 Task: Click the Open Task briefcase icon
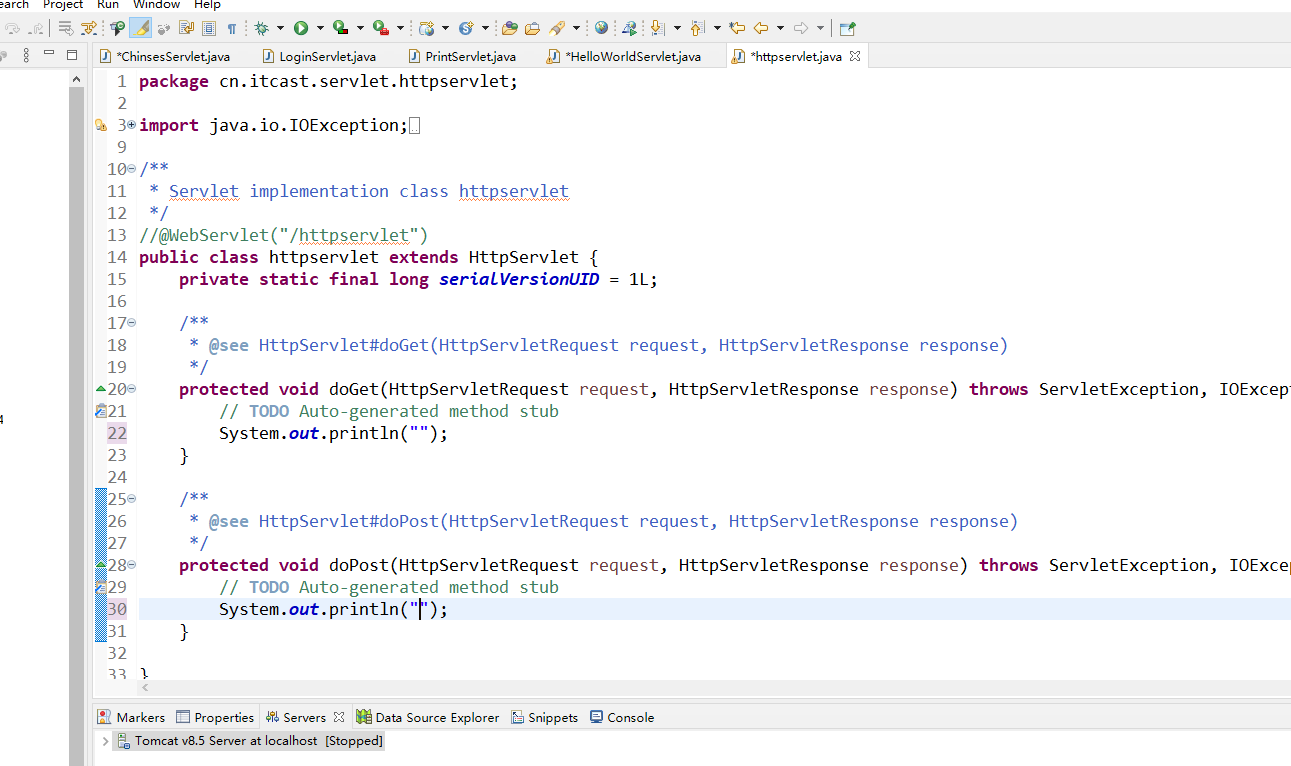[x=532, y=28]
